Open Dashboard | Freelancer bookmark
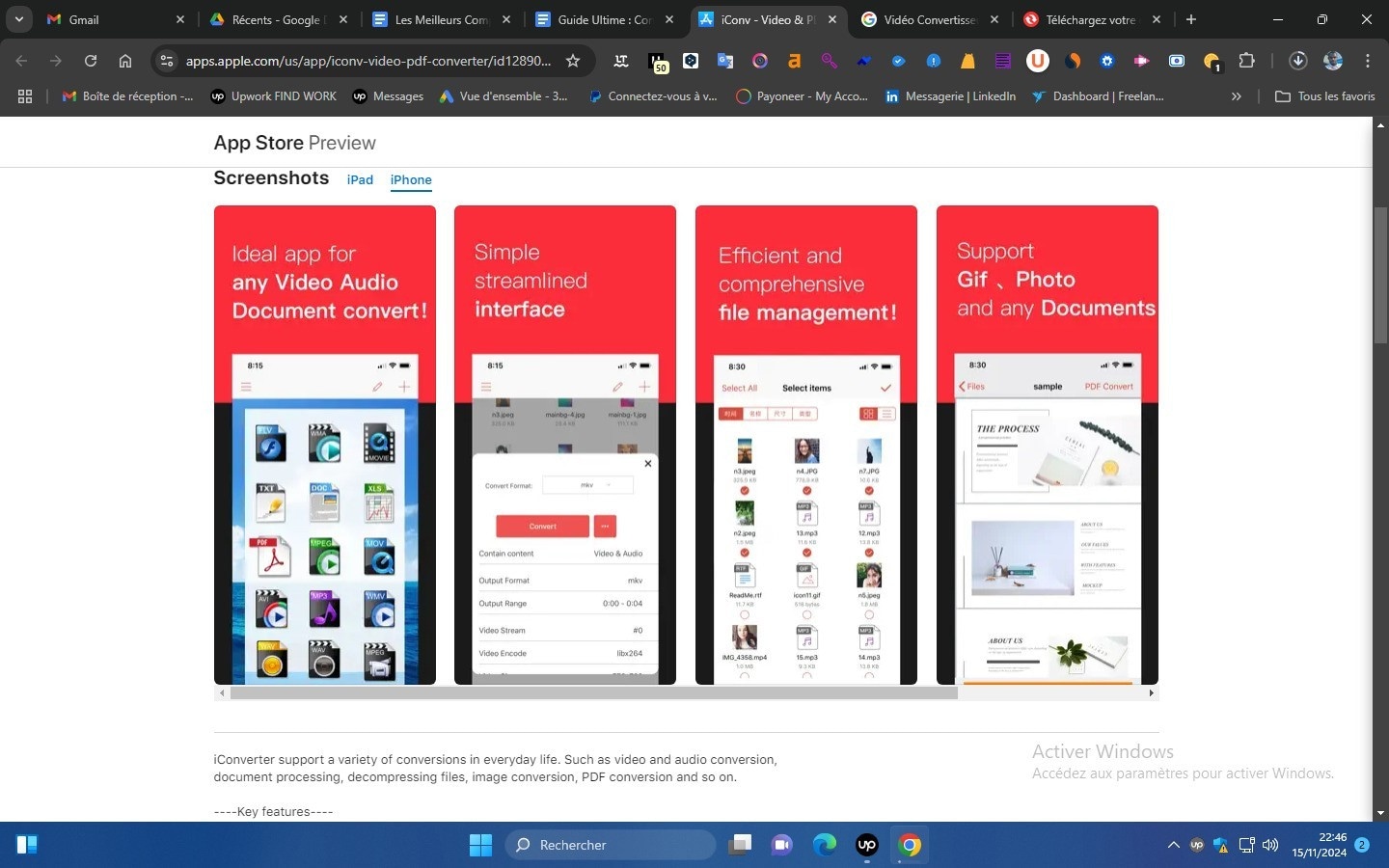This screenshot has width=1389, height=868. (x=1098, y=96)
